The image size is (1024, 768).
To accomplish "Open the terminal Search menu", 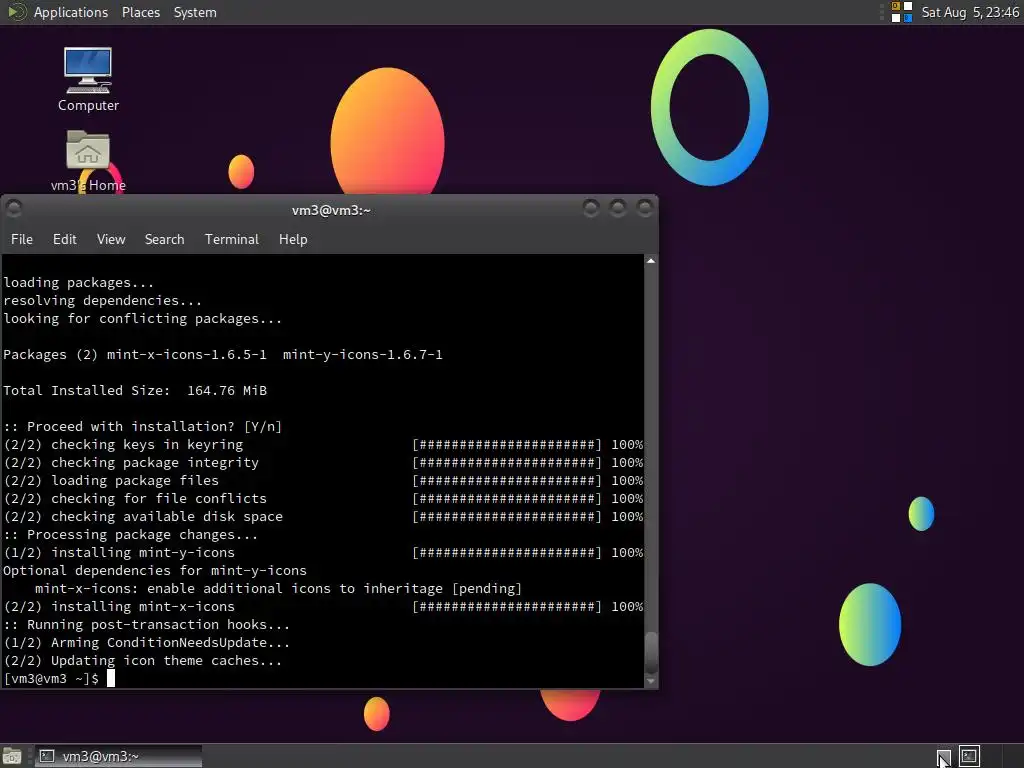I will point(165,239).
